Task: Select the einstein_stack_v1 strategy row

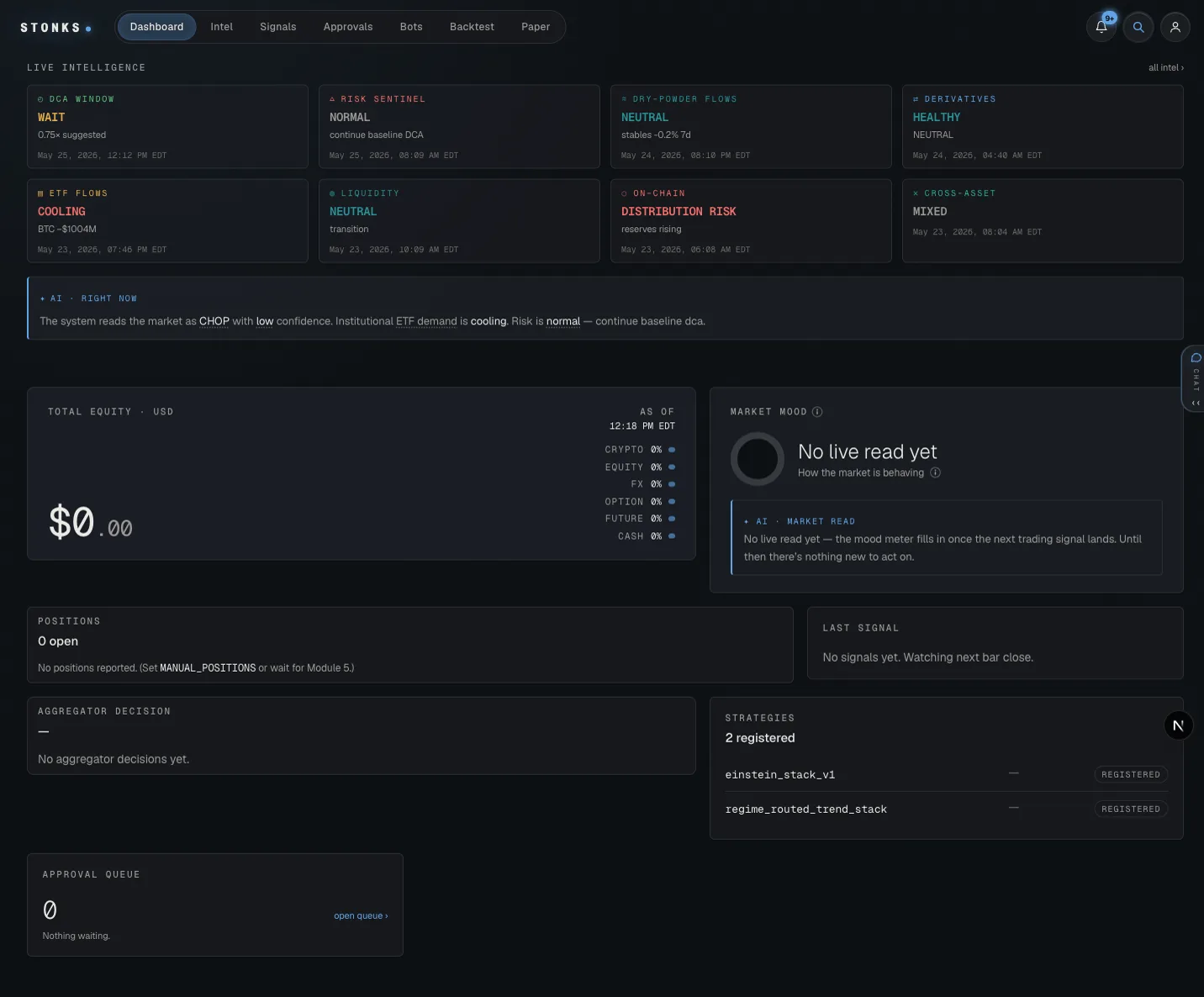Action: (947, 774)
